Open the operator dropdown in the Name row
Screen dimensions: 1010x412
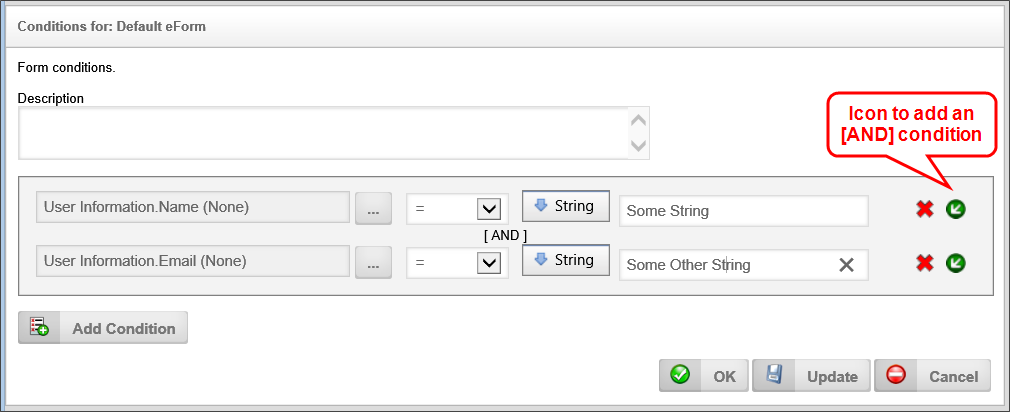click(488, 209)
